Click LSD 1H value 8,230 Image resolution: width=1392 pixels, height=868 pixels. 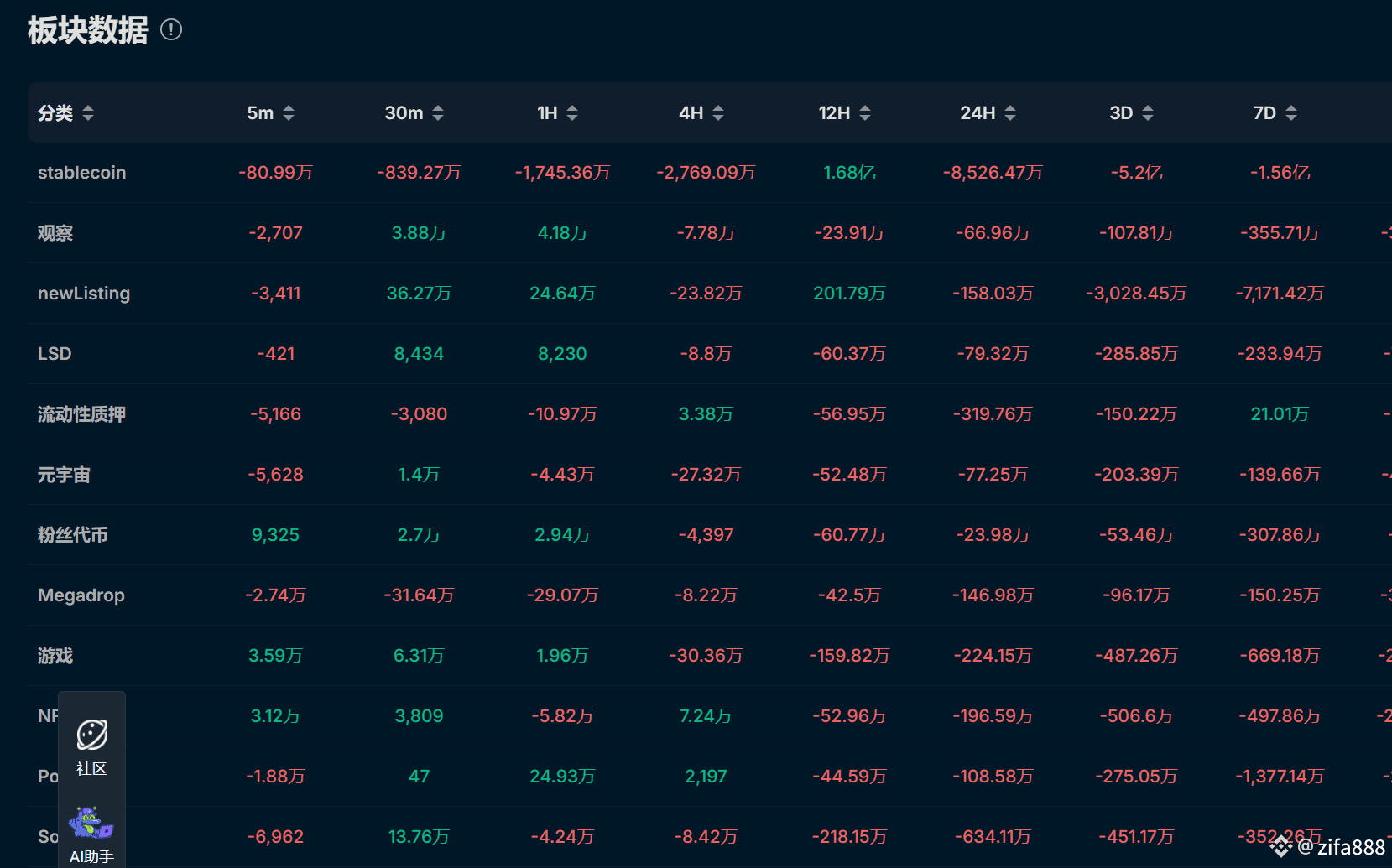[562, 354]
